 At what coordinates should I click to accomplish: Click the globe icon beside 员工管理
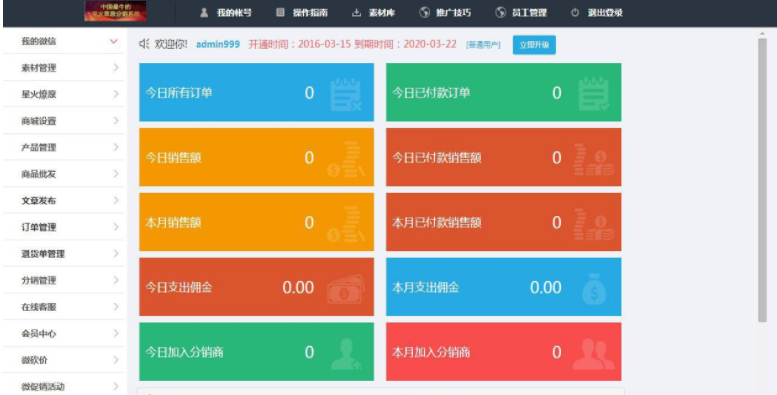tap(500, 13)
